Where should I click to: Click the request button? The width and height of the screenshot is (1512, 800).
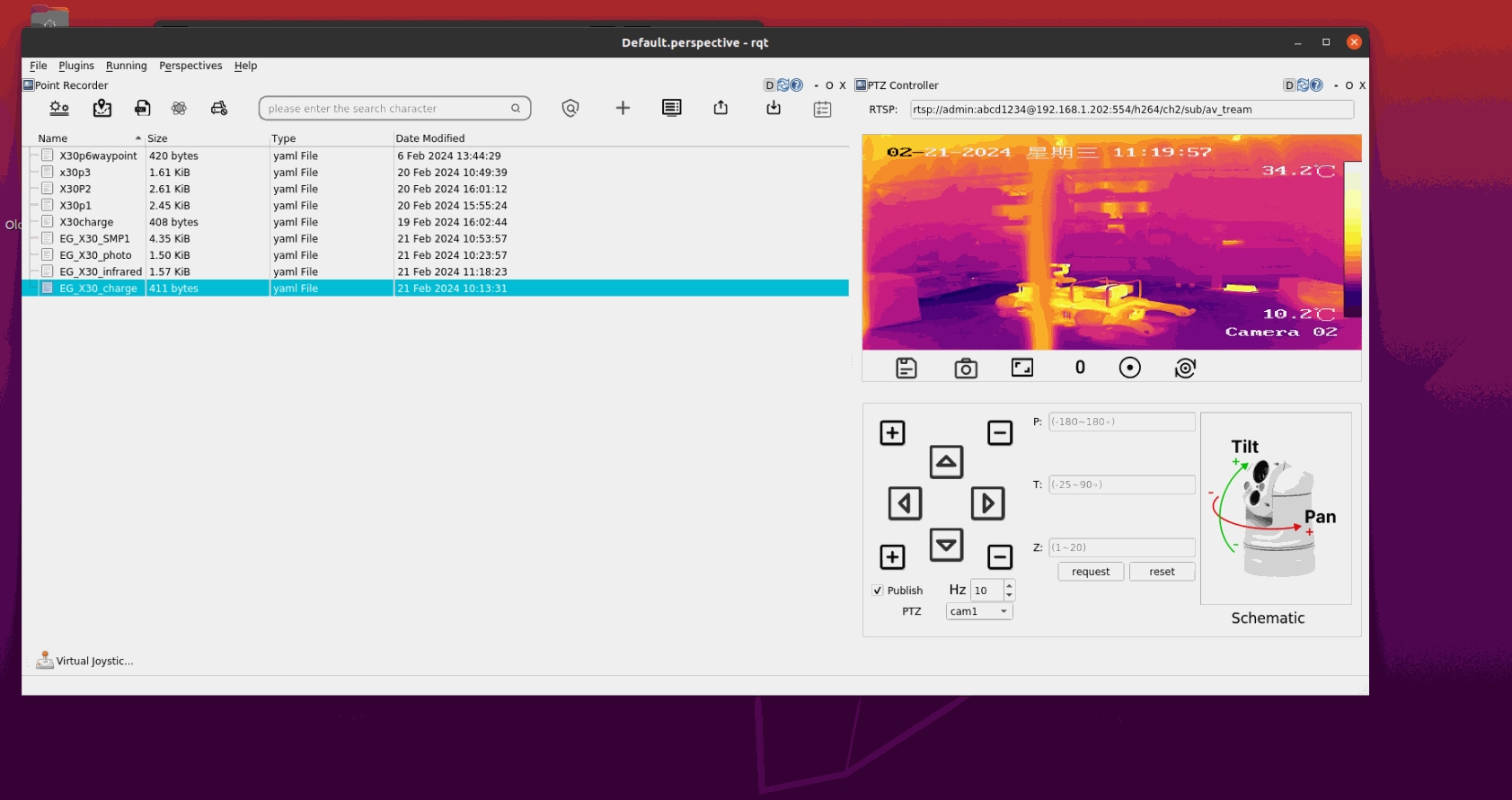pyautogui.click(x=1090, y=572)
